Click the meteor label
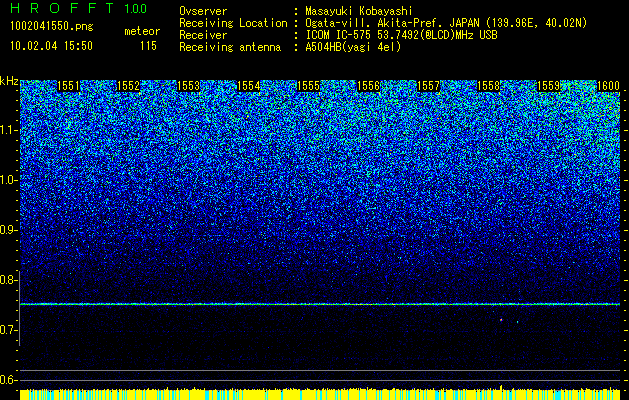Screen dimensions: 629x400 pyautogui.click(x=142, y=31)
